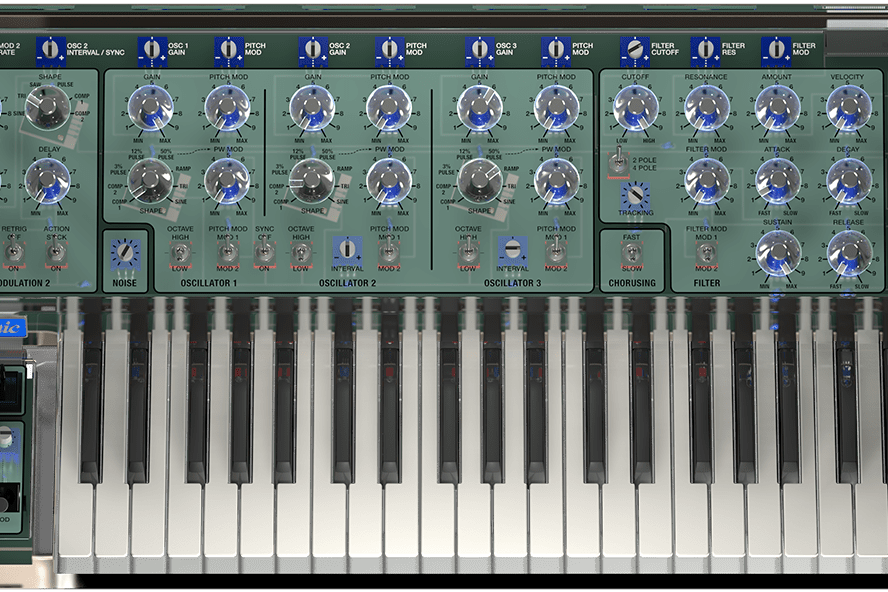This screenshot has height=592, width=888.
Task: Switch the filter 2 Pole / 4 Pole toggle
Action: point(618,163)
